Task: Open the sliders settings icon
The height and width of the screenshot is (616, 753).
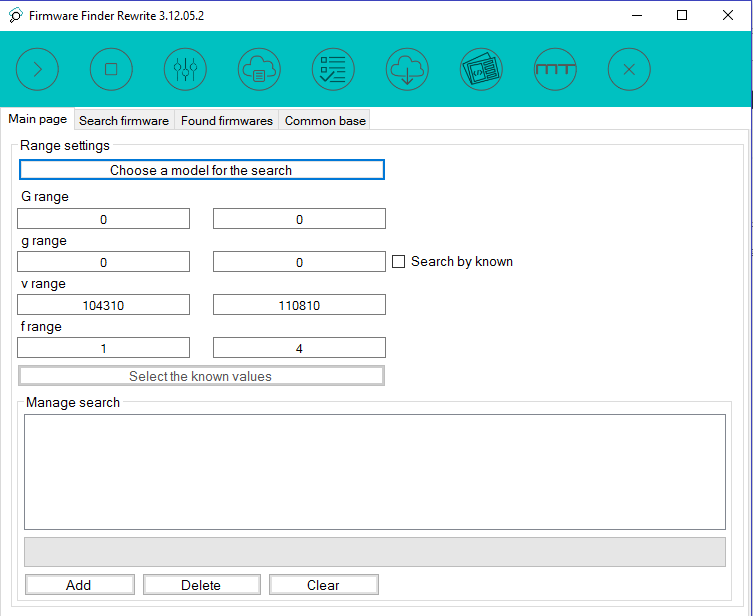Action: [185, 70]
